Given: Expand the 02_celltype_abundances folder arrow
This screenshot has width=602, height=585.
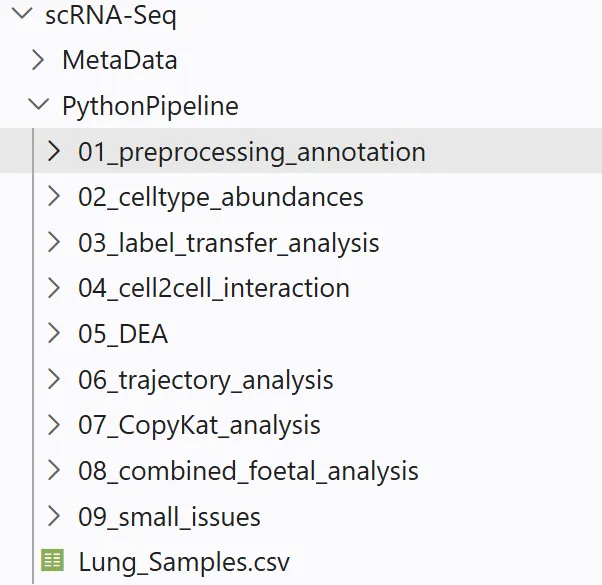Looking at the screenshot, I should tap(55, 197).
